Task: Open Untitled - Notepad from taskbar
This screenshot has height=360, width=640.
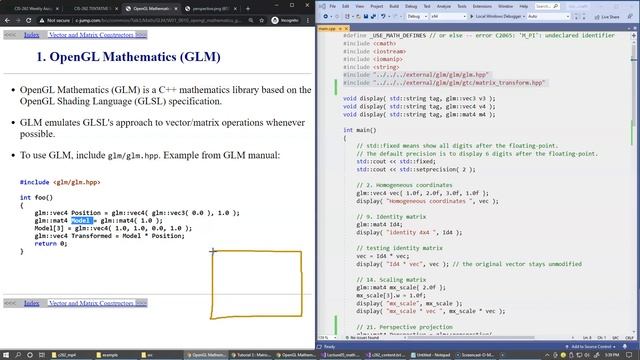Action: click(430, 355)
